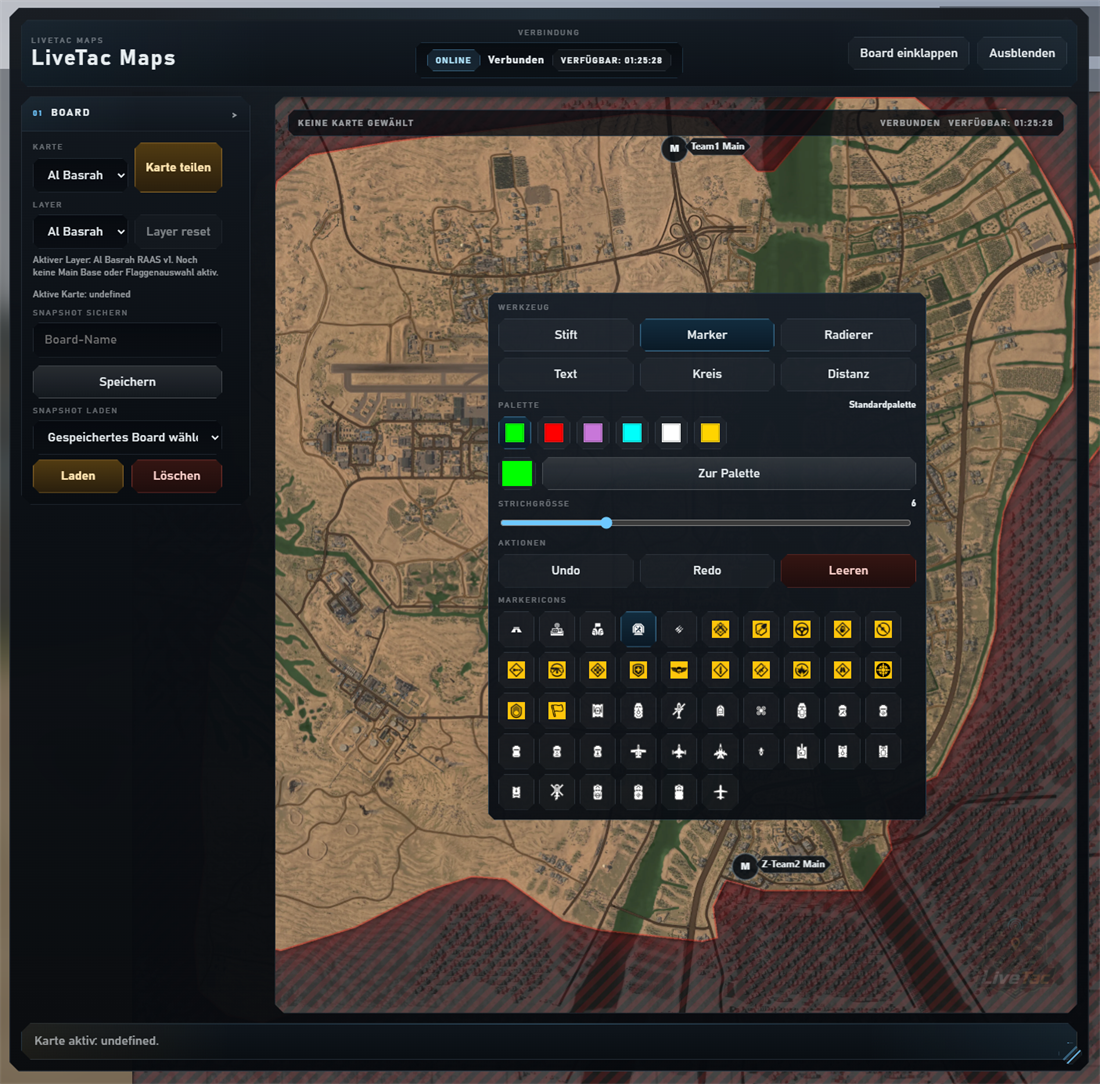
Task: Save the snapshot with Speichern
Action: (127, 382)
